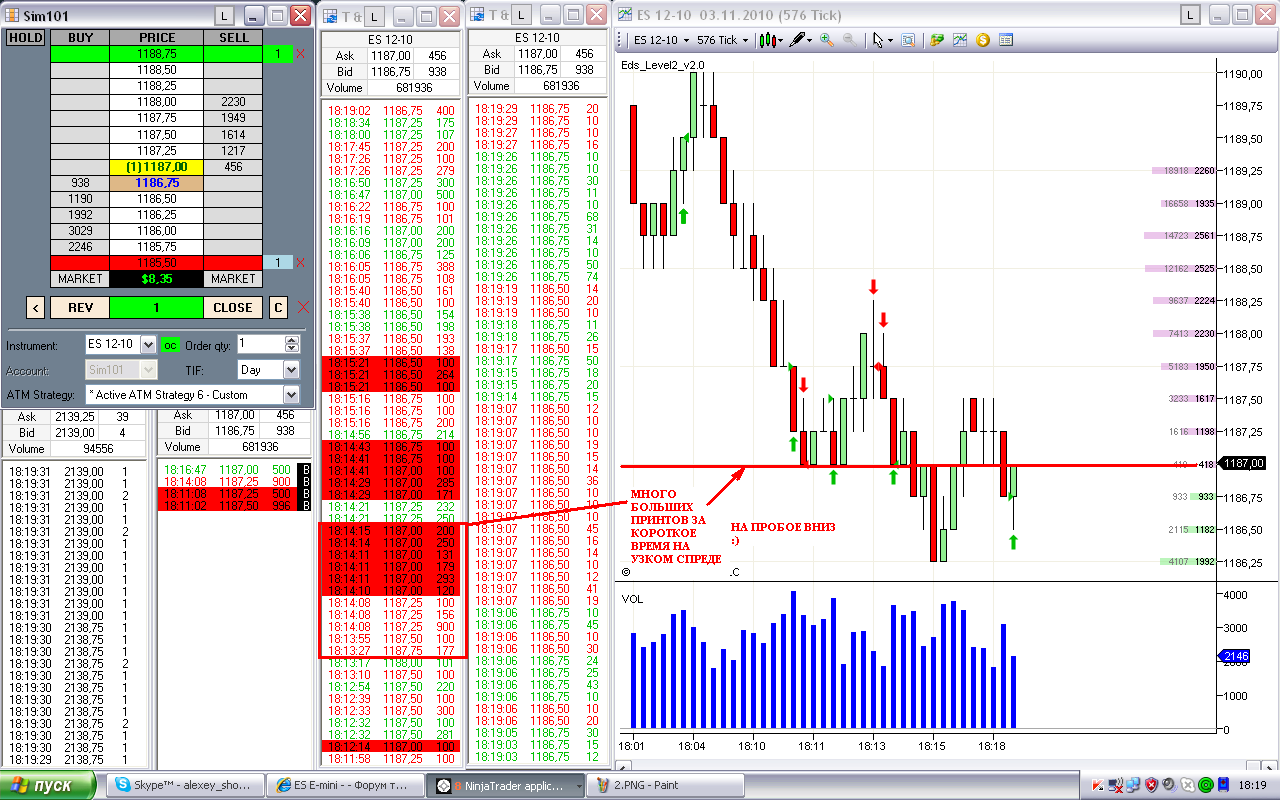This screenshot has height=802, width=1280.
Task: Click the yellow 1187,00 price cell
Action: [156, 167]
